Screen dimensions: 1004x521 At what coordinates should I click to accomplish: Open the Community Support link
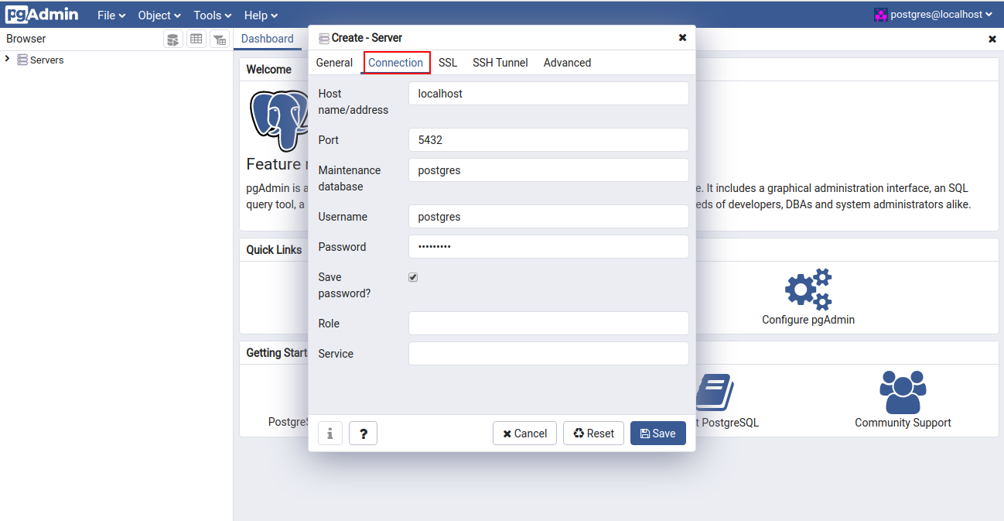click(x=903, y=422)
